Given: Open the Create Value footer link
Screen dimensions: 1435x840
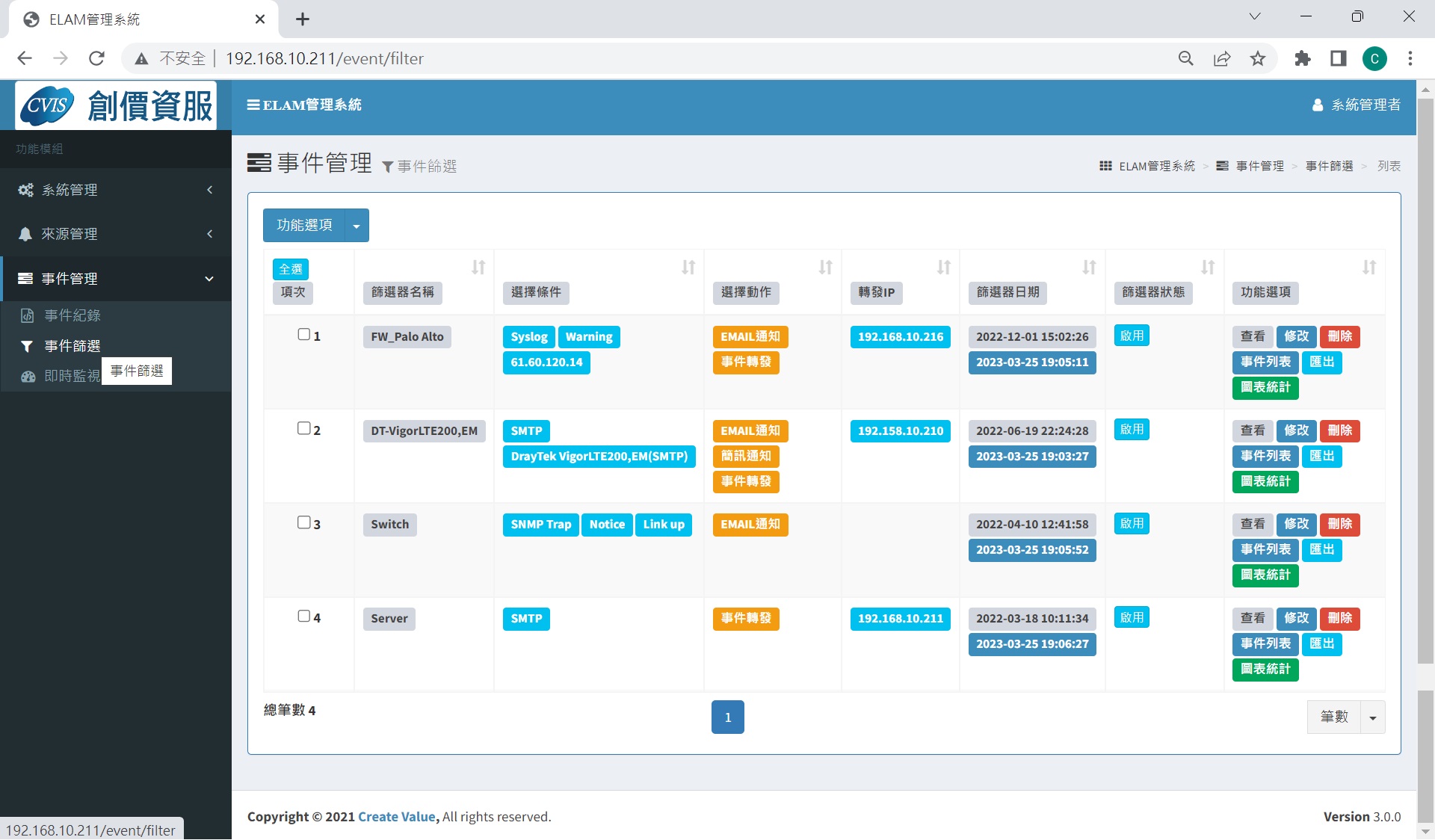Looking at the screenshot, I should click(x=397, y=817).
